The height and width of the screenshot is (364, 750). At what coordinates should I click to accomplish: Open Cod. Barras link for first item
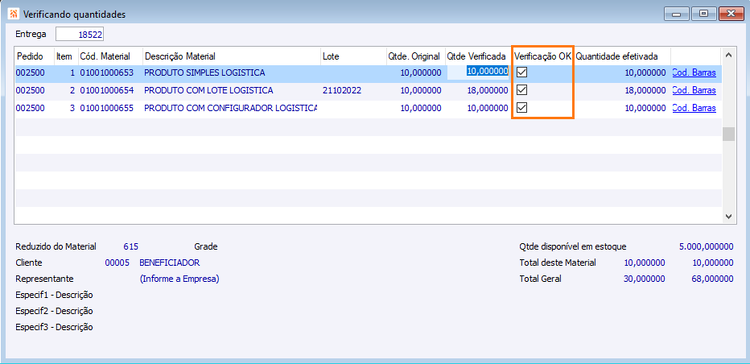point(694,73)
